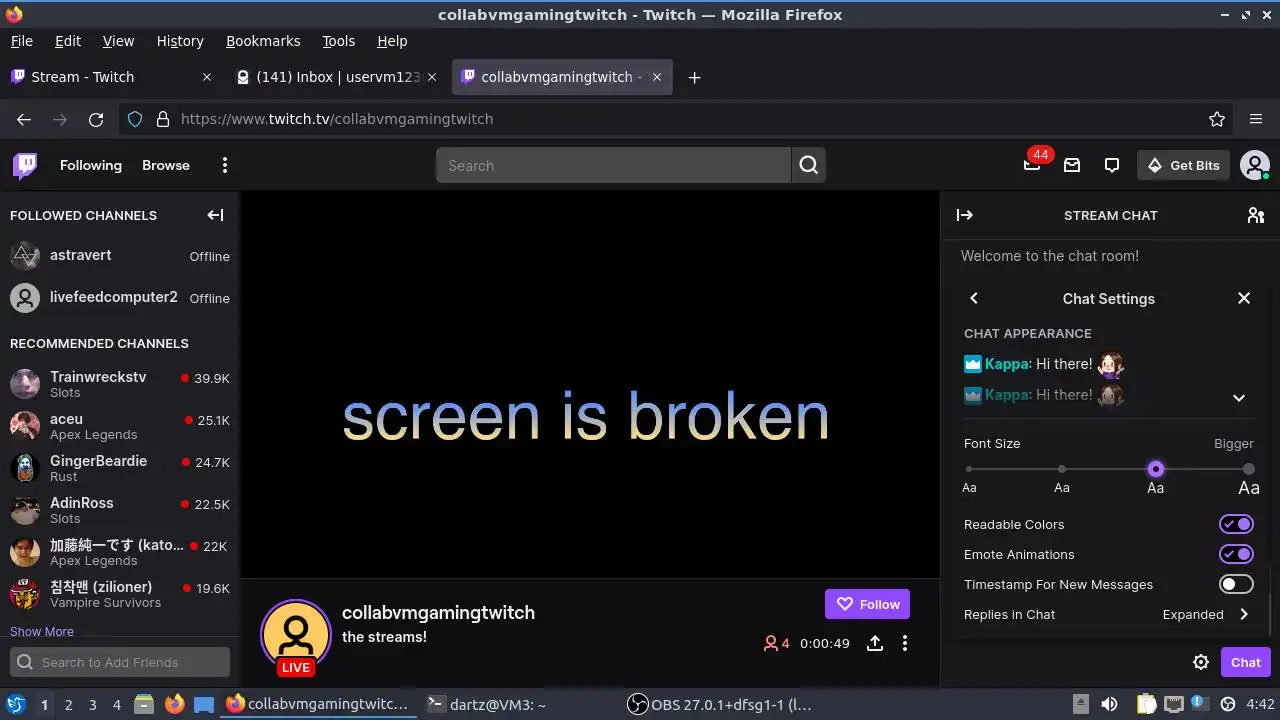Close the Chat Settings panel
The width and height of the screenshot is (1280, 720).
click(1244, 298)
